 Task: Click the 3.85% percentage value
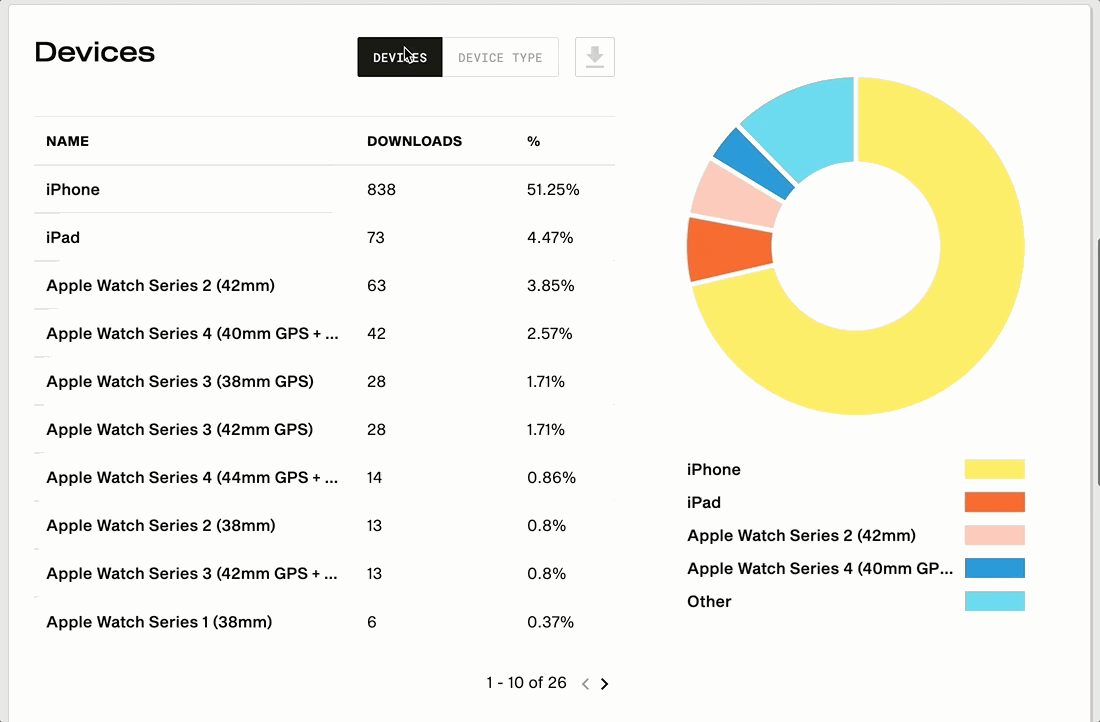tap(551, 286)
